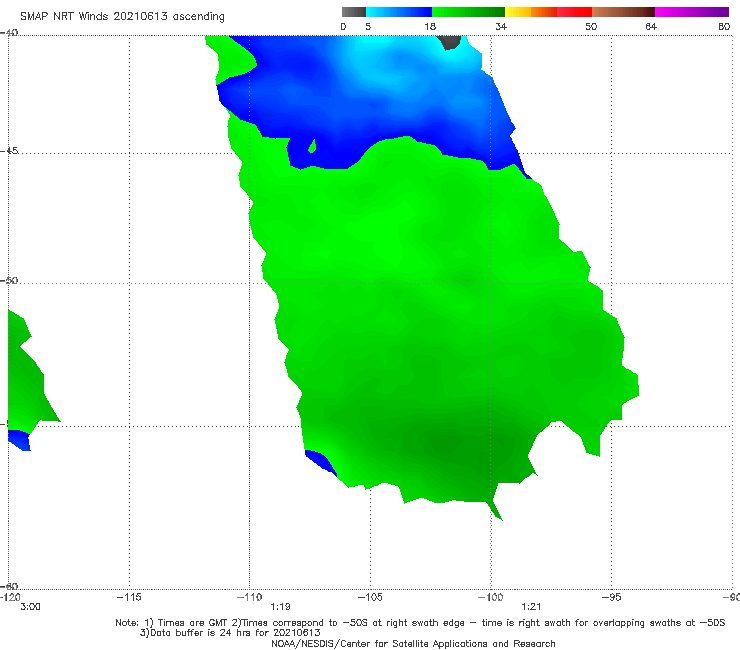Click the swath time label '1:21'
This screenshot has width=740, height=650.
pos(531,607)
